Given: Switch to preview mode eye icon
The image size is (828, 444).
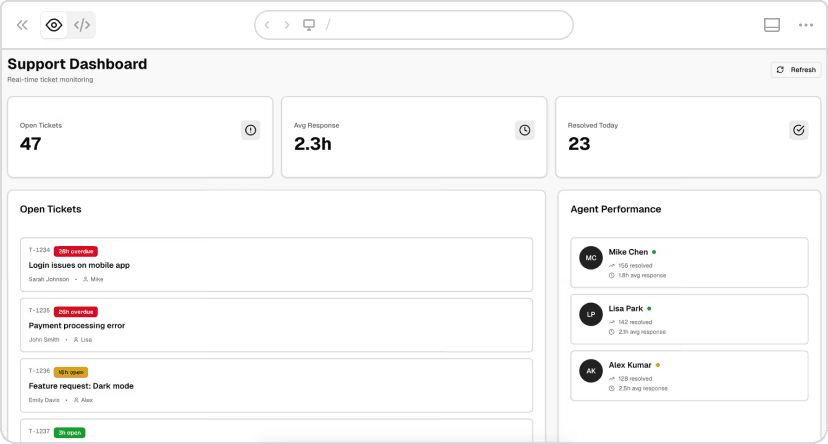Looking at the screenshot, I should click(54, 25).
